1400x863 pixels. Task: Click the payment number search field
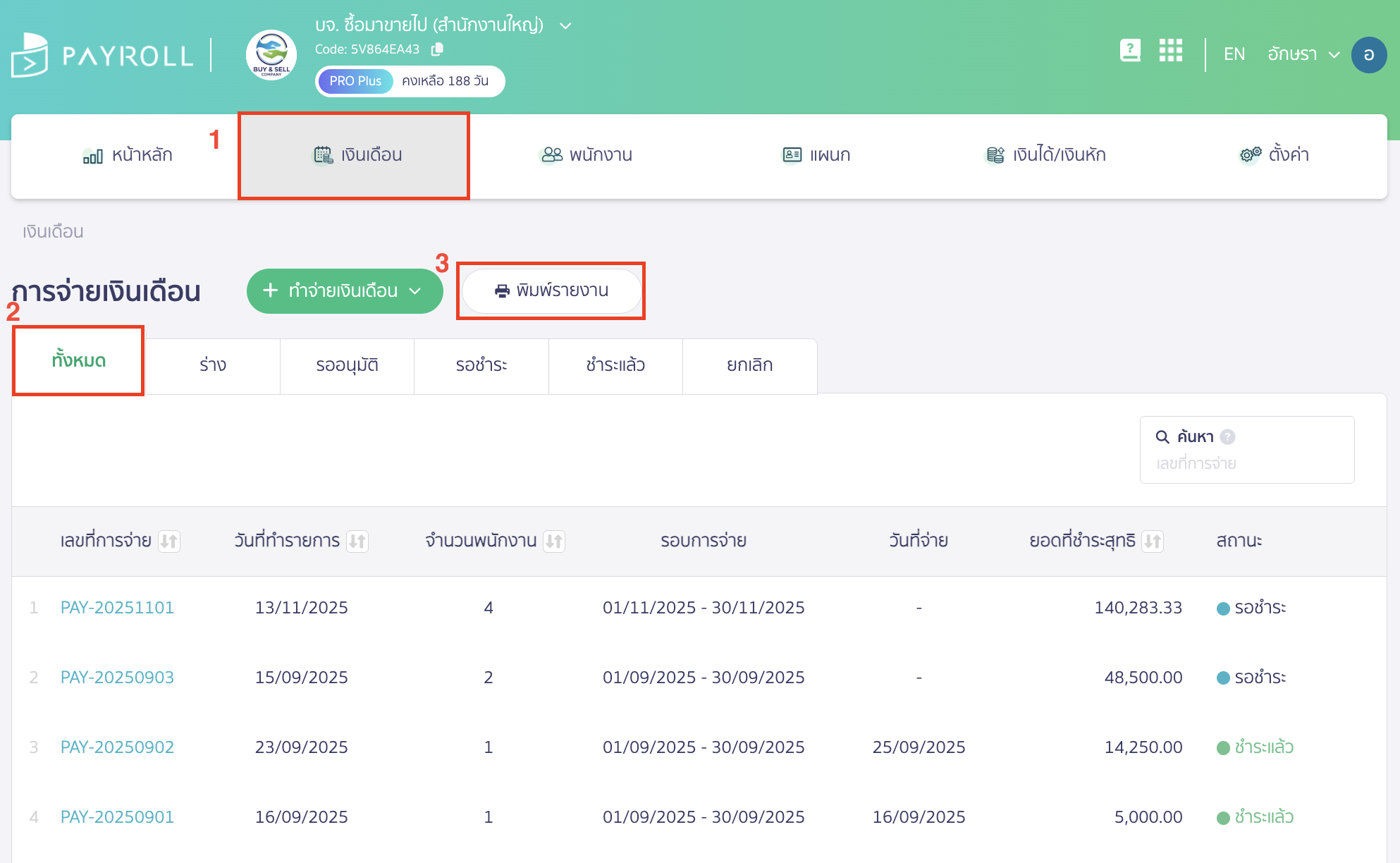click(1246, 464)
